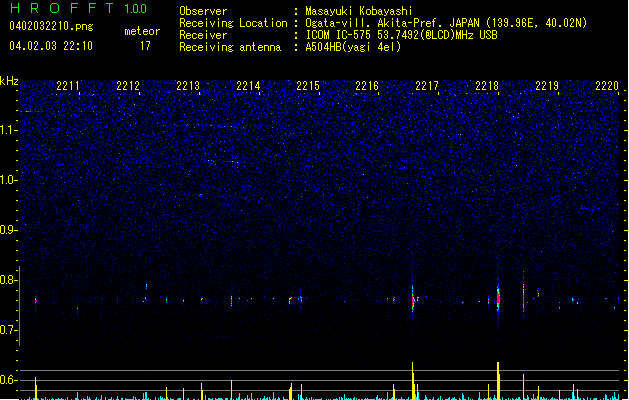Click the 2215 time marker
Screen dimensions: 629x400
click(308, 85)
